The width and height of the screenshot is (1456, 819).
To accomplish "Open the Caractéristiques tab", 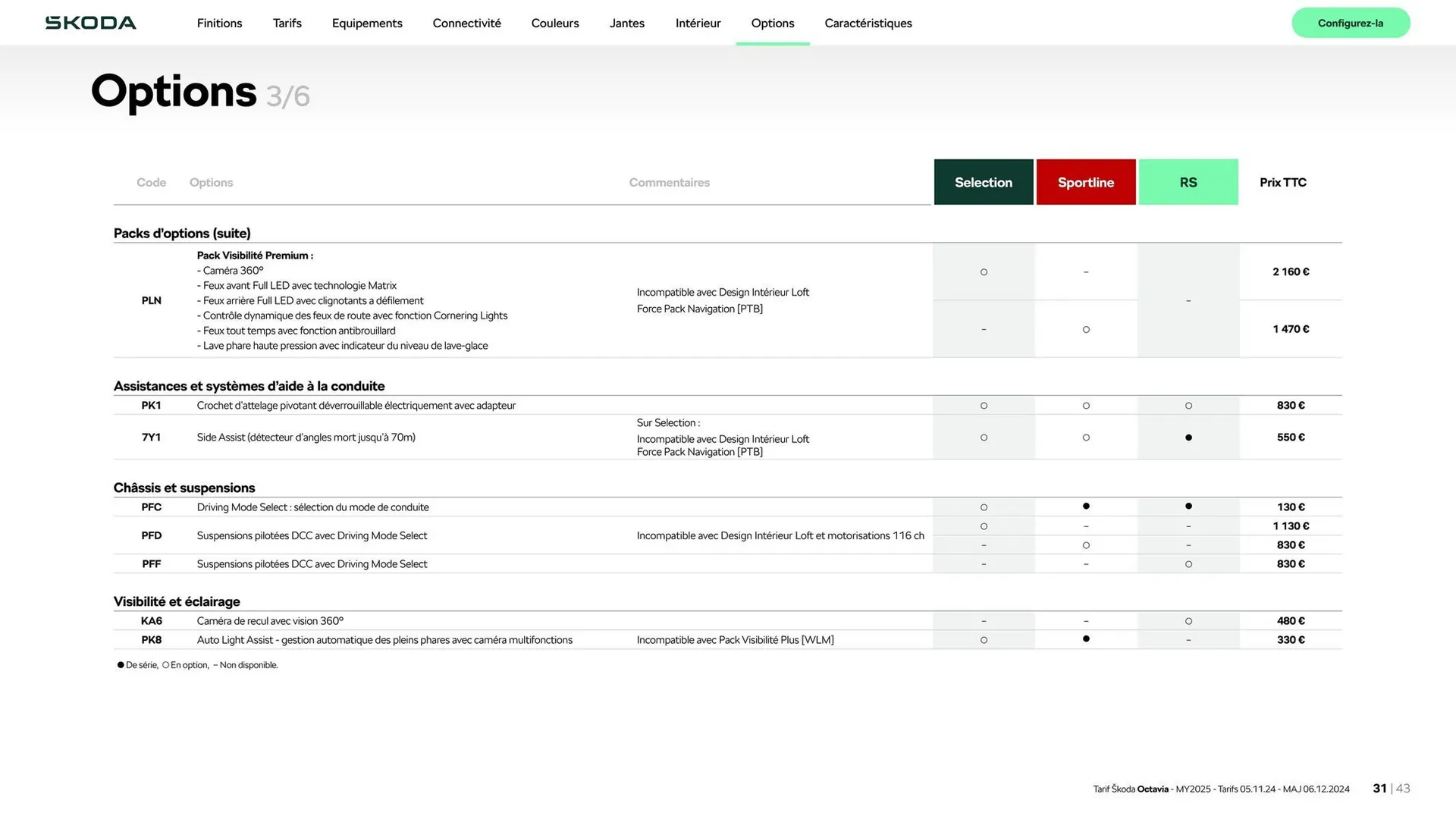I will point(868,23).
